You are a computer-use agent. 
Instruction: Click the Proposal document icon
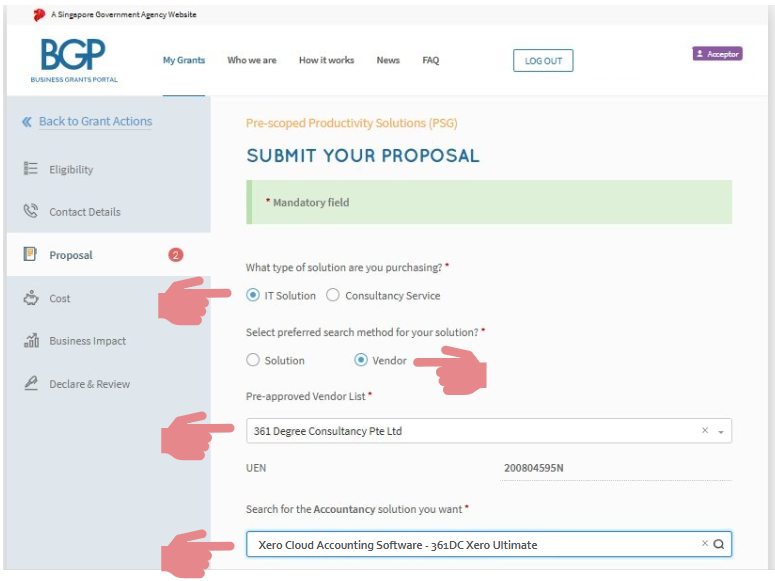[x=30, y=254]
